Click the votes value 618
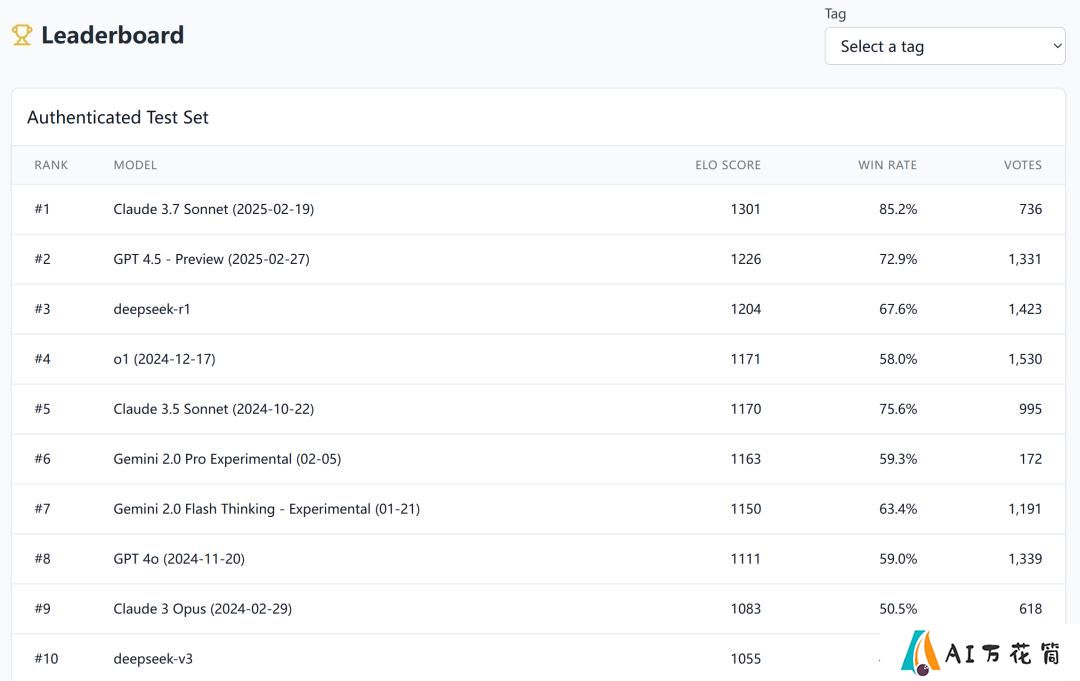This screenshot has width=1080, height=681. click(1030, 609)
